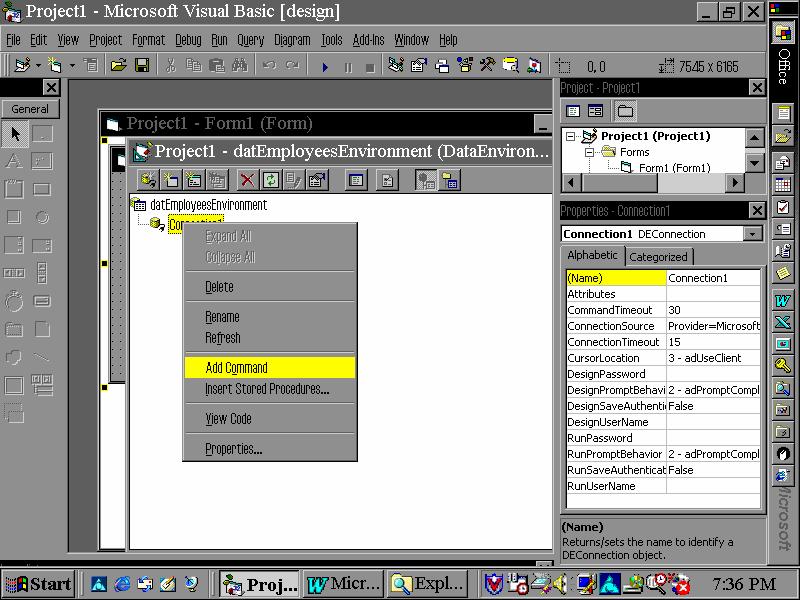Click the Save Project floppy disk icon
This screenshot has width=800, height=600.
(x=142, y=66)
